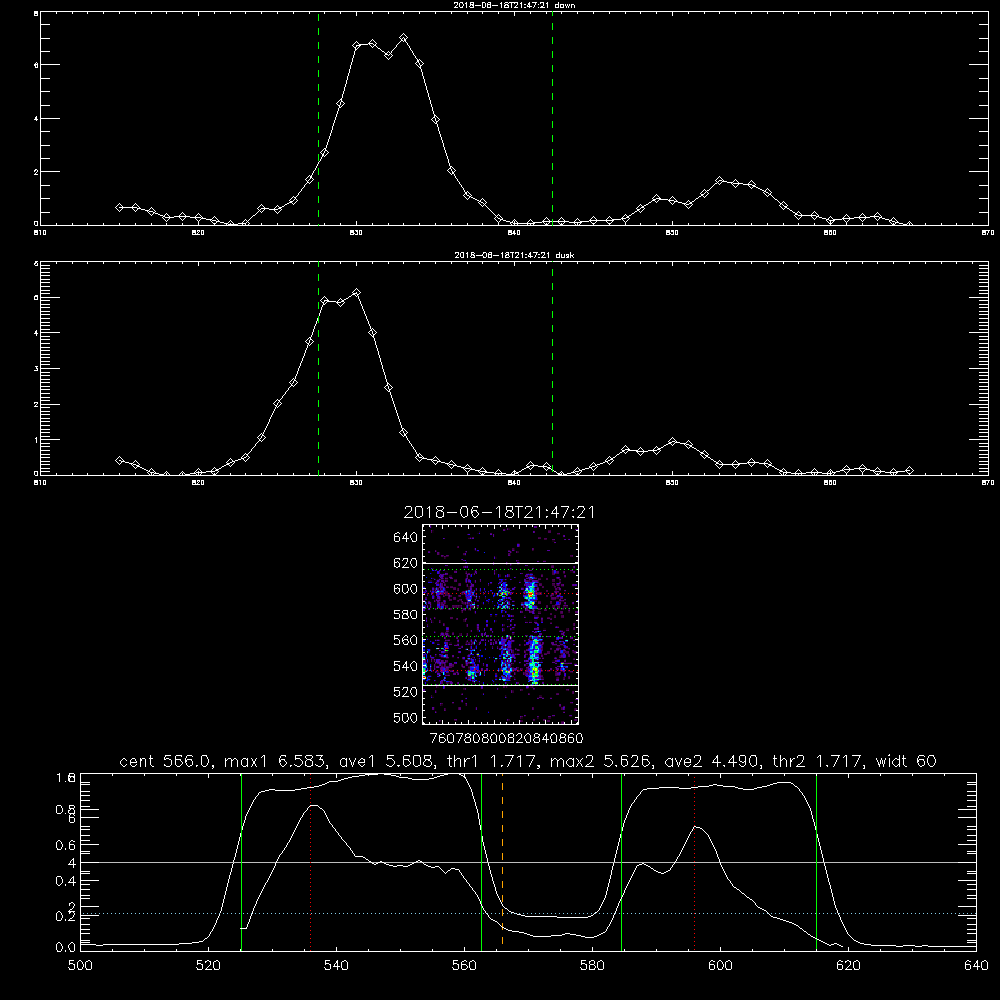
Task: Click heatmap y-axis label 560
Action: [x=406, y=640]
